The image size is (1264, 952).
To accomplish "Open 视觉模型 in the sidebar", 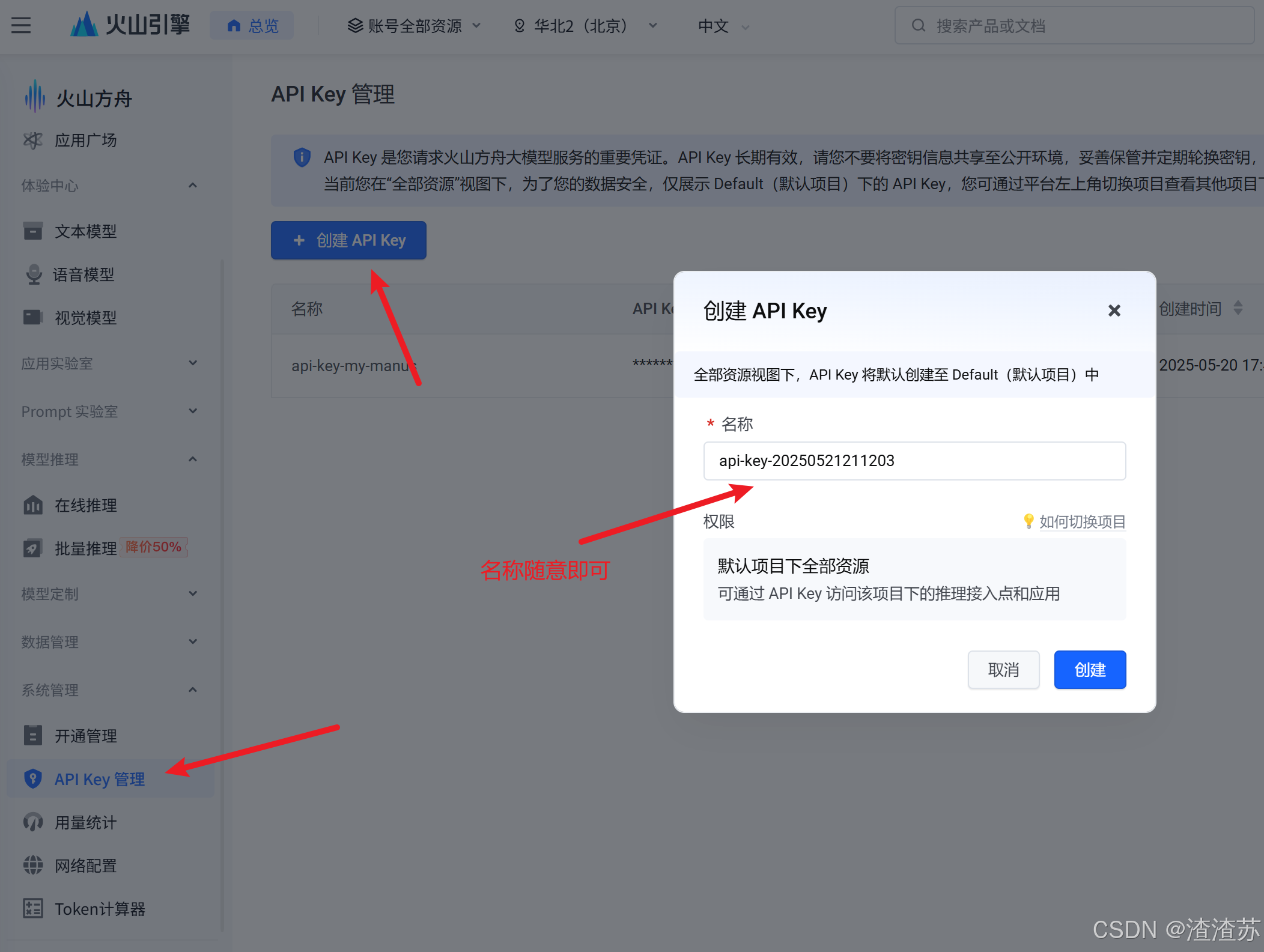I will [85, 318].
